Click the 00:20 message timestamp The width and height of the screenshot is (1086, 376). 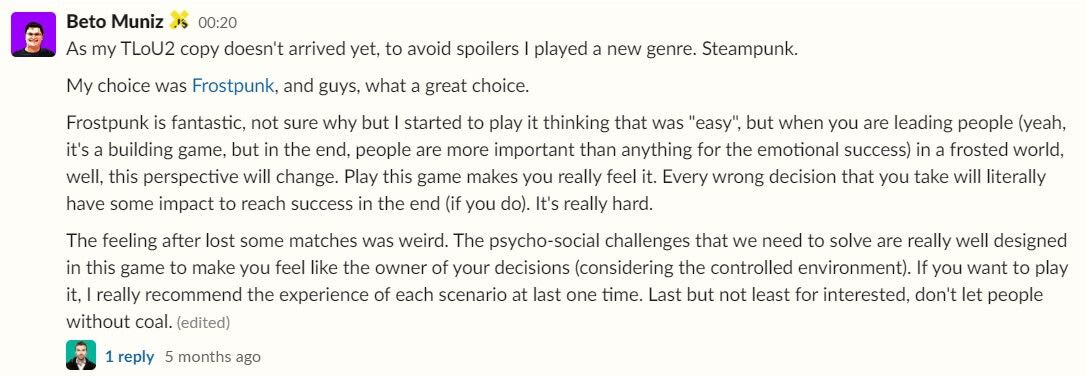(x=217, y=23)
